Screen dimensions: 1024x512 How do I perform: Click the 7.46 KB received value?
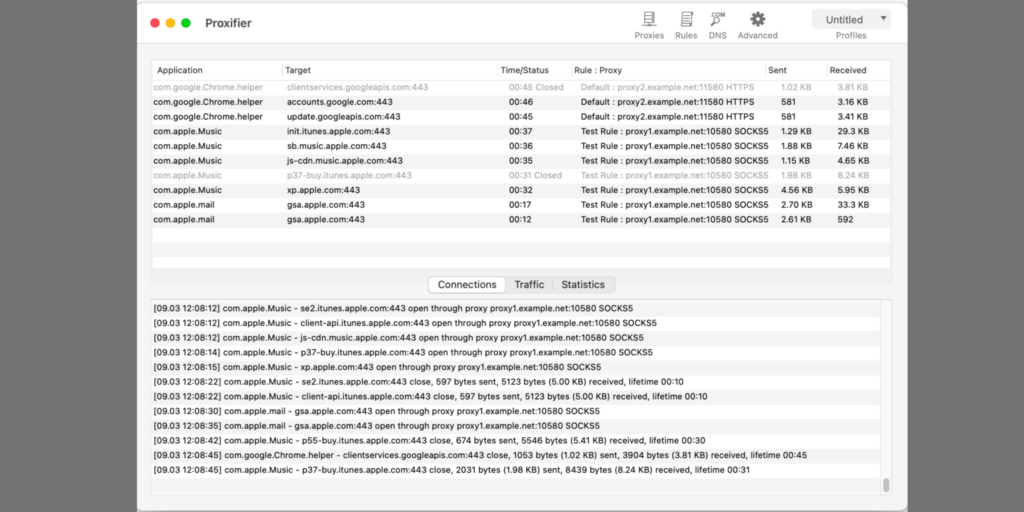tap(854, 146)
